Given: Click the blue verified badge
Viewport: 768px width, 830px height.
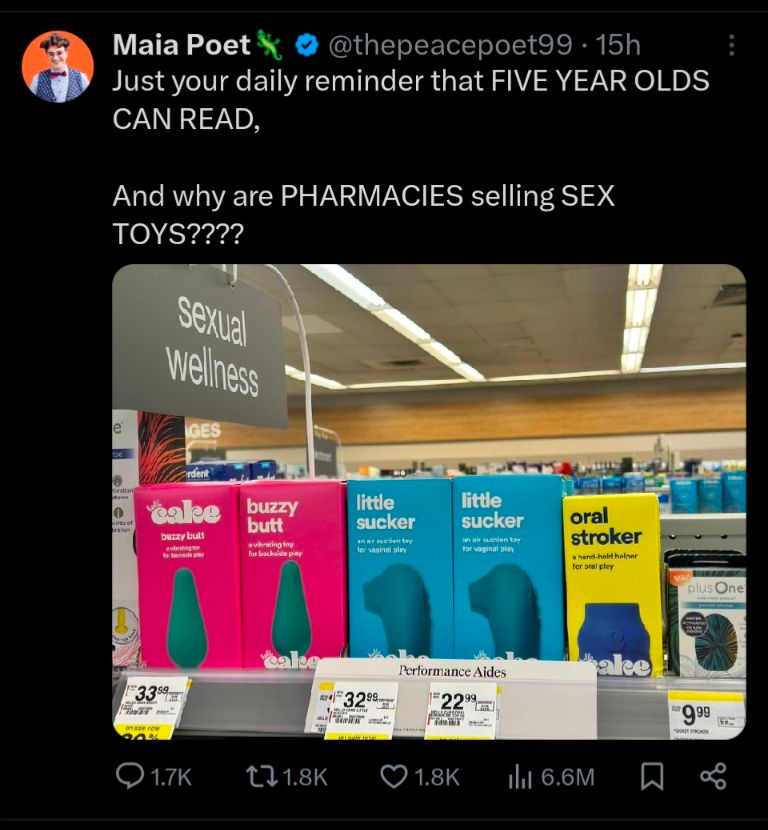Looking at the screenshot, I should tap(305, 46).
